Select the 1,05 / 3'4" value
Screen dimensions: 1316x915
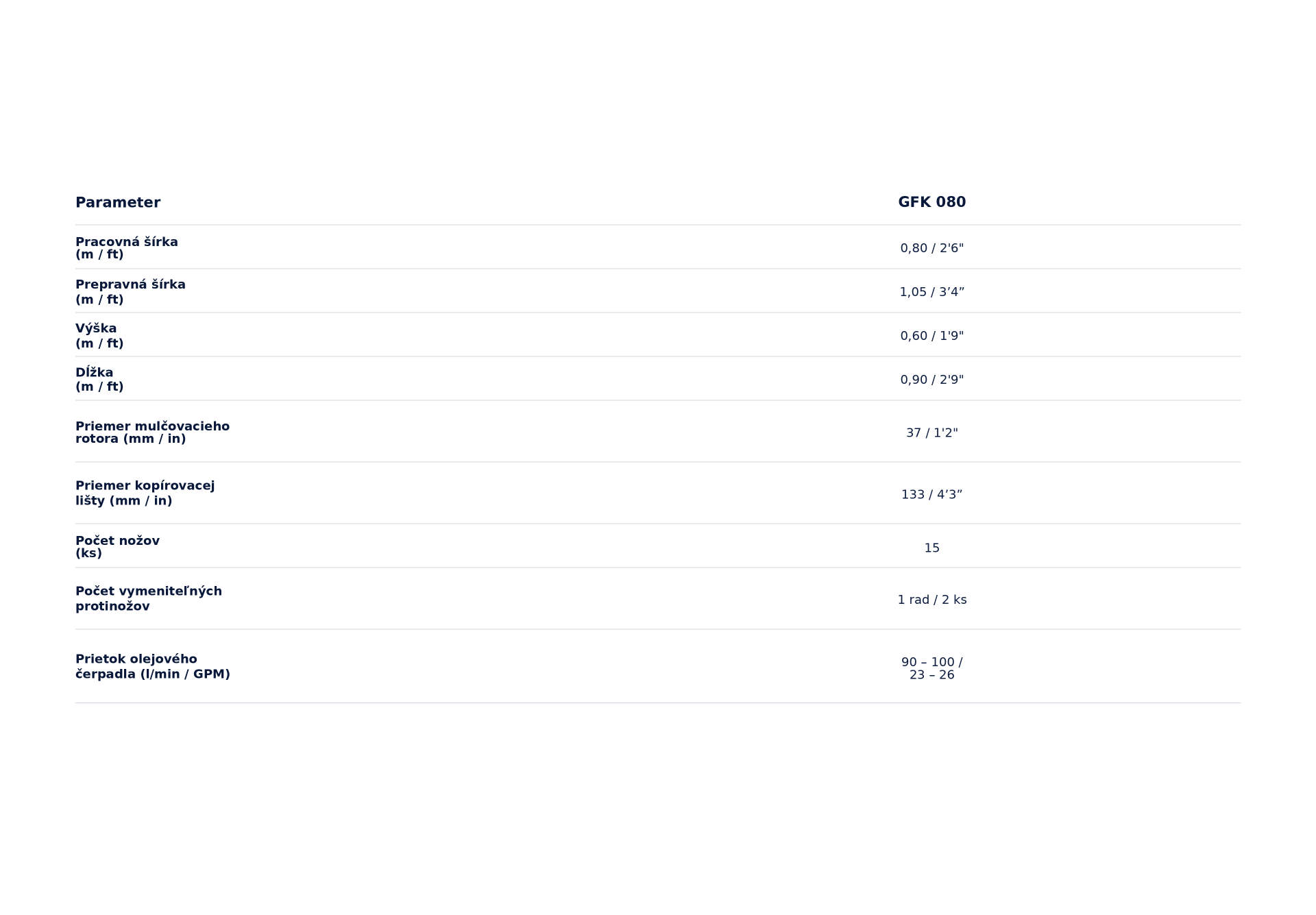tap(932, 292)
